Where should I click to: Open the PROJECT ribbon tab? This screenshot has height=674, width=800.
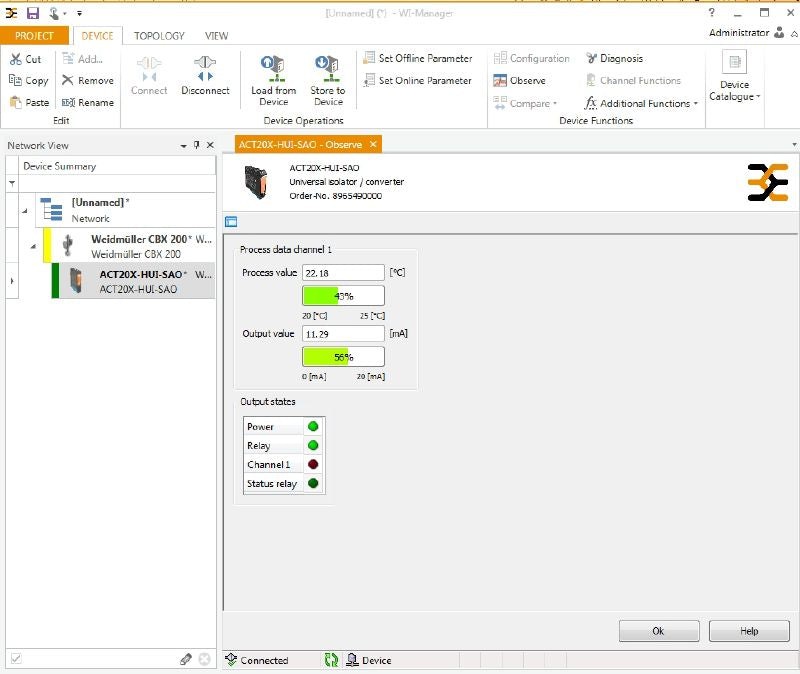tap(35, 35)
